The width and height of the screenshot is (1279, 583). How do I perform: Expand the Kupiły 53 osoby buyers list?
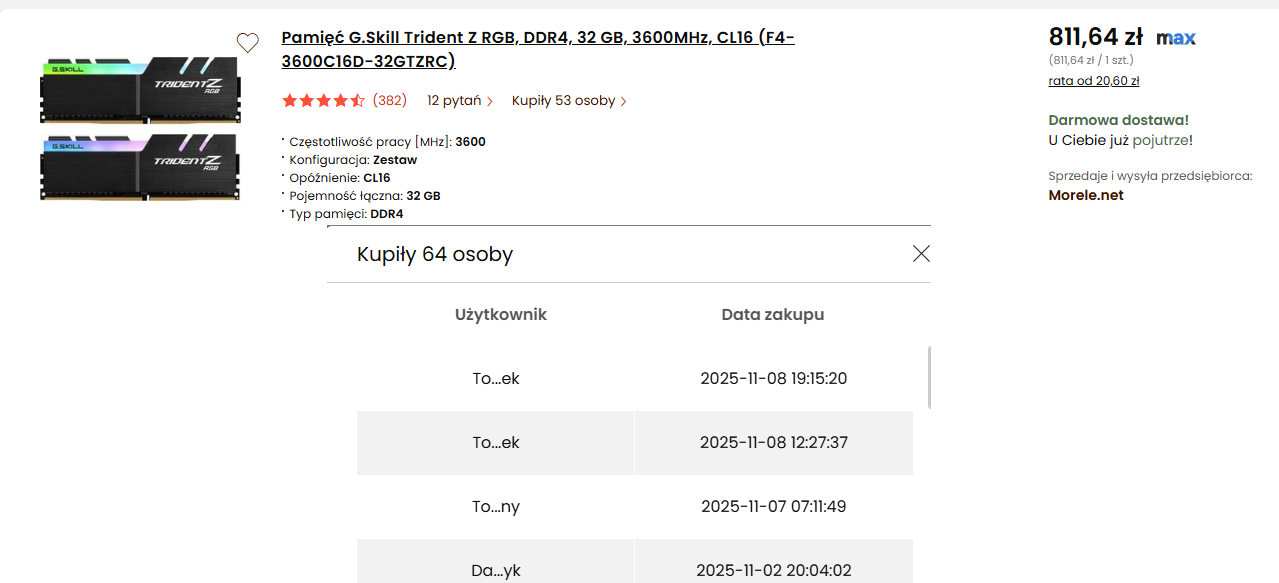coord(569,101)
